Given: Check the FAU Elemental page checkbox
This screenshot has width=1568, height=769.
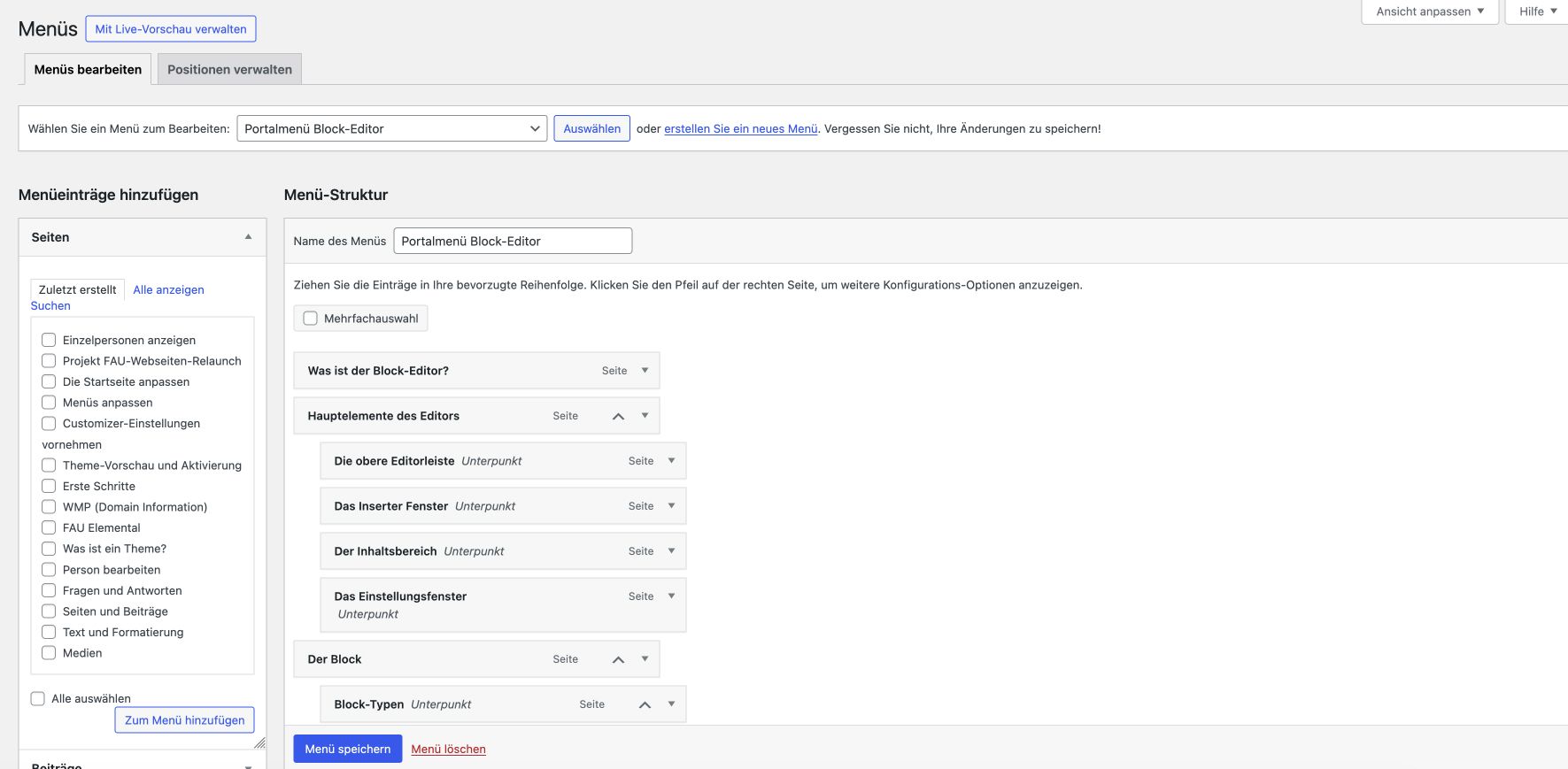Looking at the screenshot, I should tap(49, 528).
